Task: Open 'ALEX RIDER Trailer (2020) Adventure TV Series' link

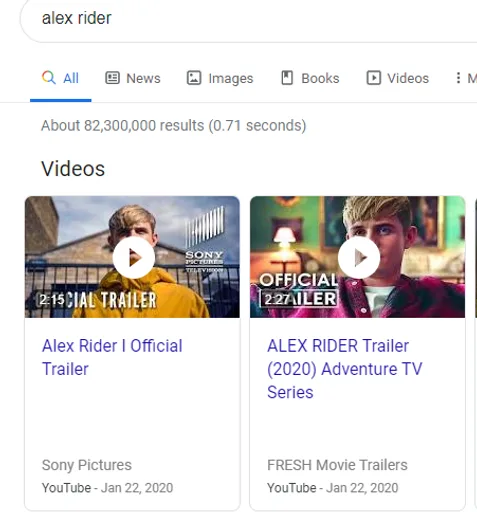Action: (345, 369)
